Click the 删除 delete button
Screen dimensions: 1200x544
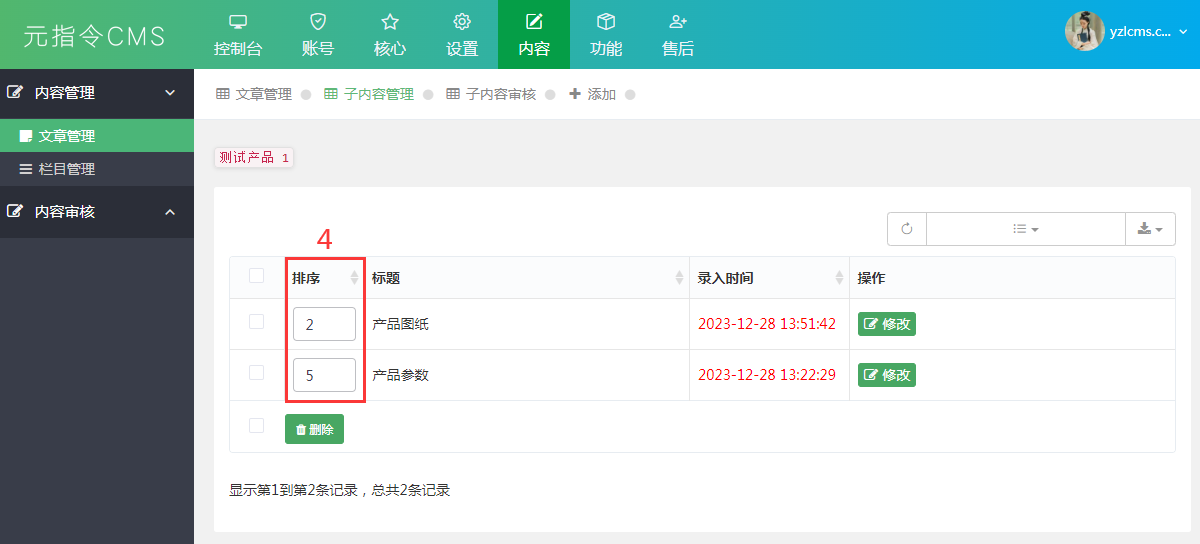tap(314, 429)
